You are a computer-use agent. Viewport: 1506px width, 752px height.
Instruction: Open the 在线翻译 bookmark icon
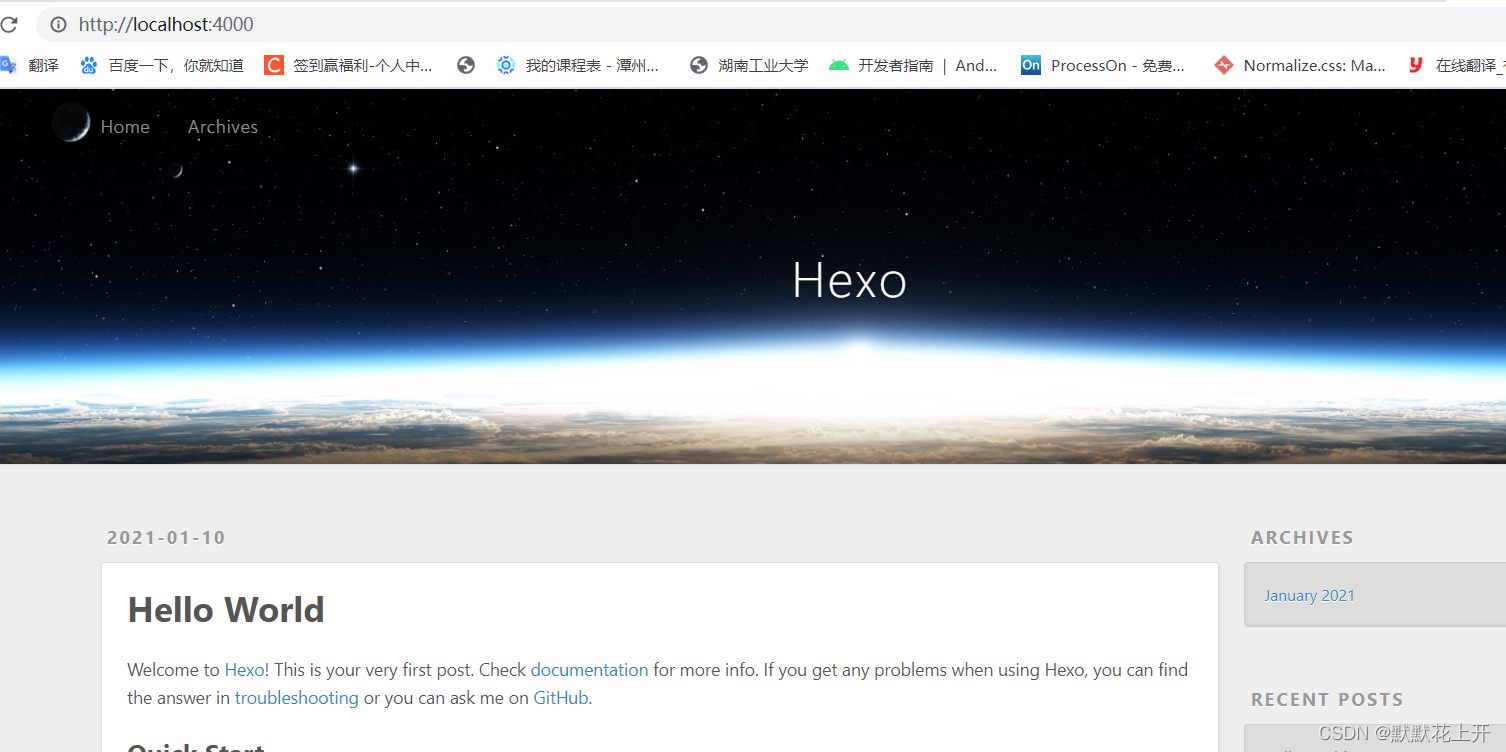click(1416, 65)
